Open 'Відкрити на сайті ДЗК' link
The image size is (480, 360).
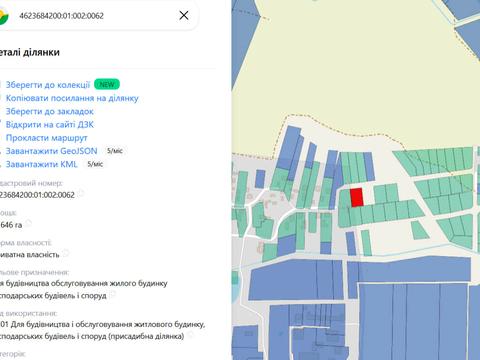click(x=50, y=125)
